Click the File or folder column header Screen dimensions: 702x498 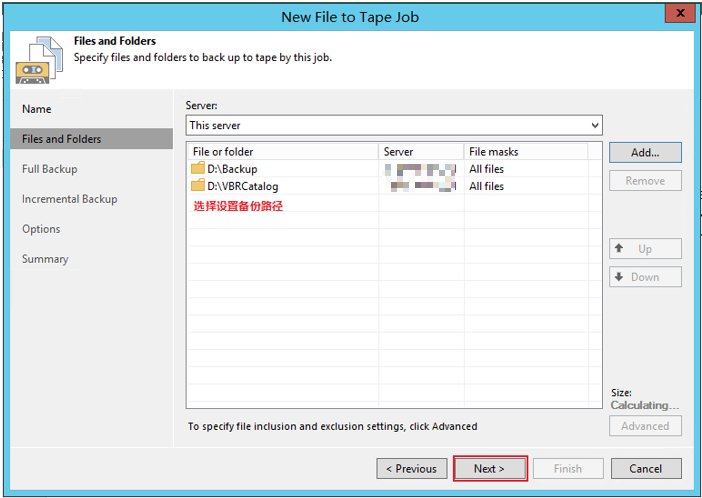pos(283,152)
